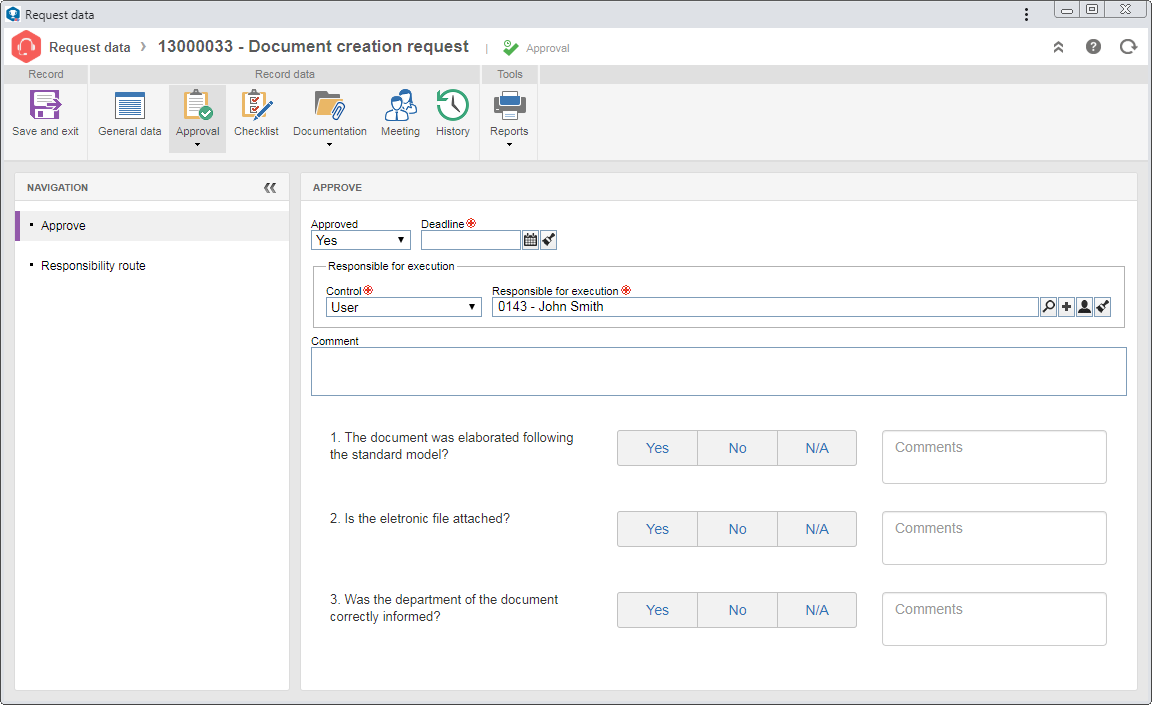Expand the Reports dropdown arrow
This screenshot has width=1152, height=705.
click(509, 145)
